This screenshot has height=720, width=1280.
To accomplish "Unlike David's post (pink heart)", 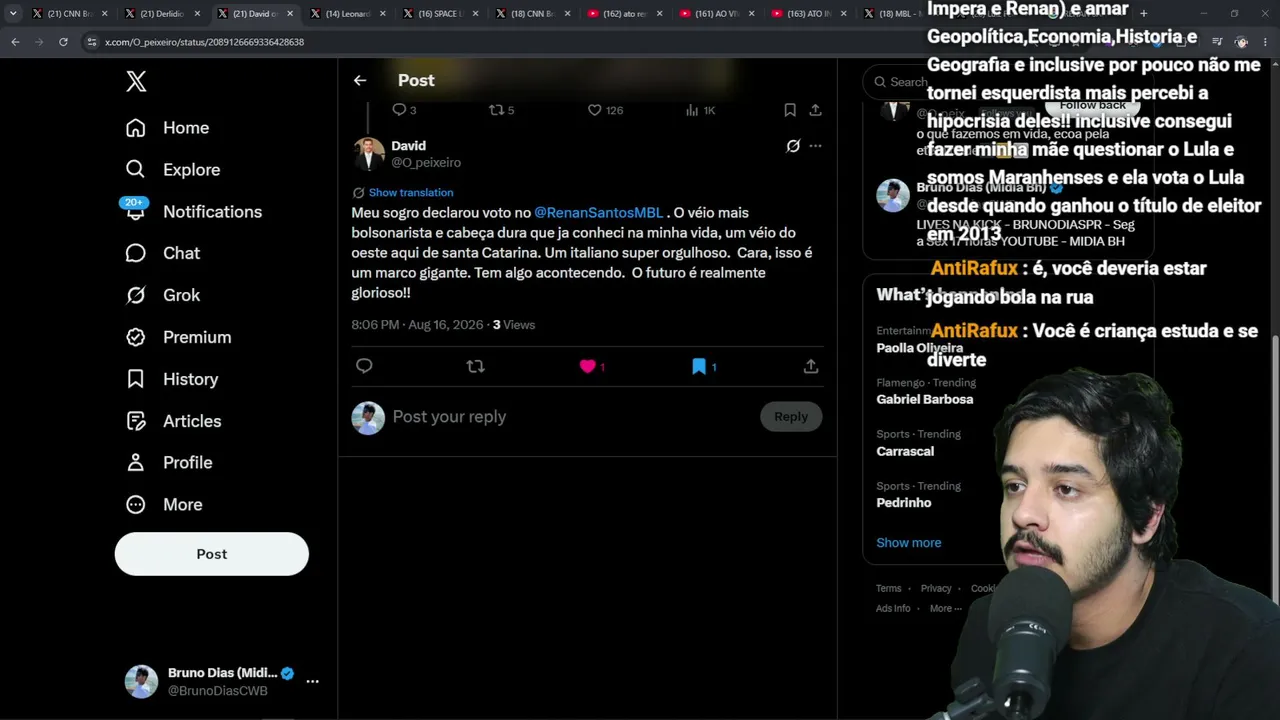I will pos(588,366).
